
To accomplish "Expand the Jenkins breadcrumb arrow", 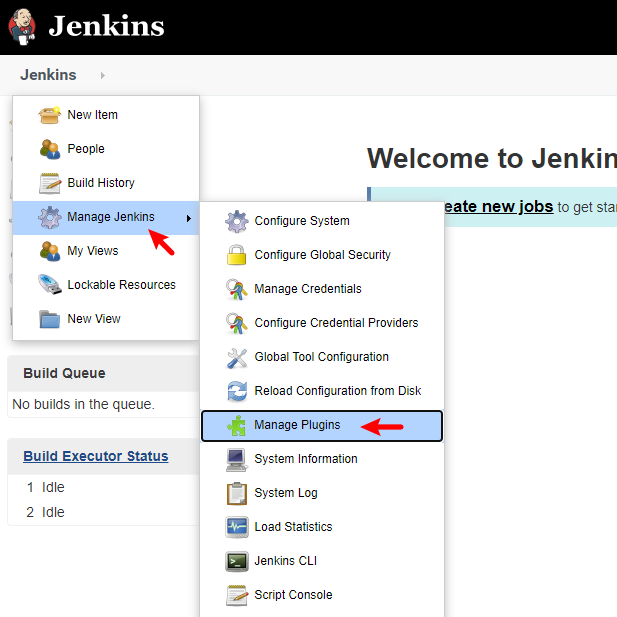I will pyautogui.click(x=103, y=75).
